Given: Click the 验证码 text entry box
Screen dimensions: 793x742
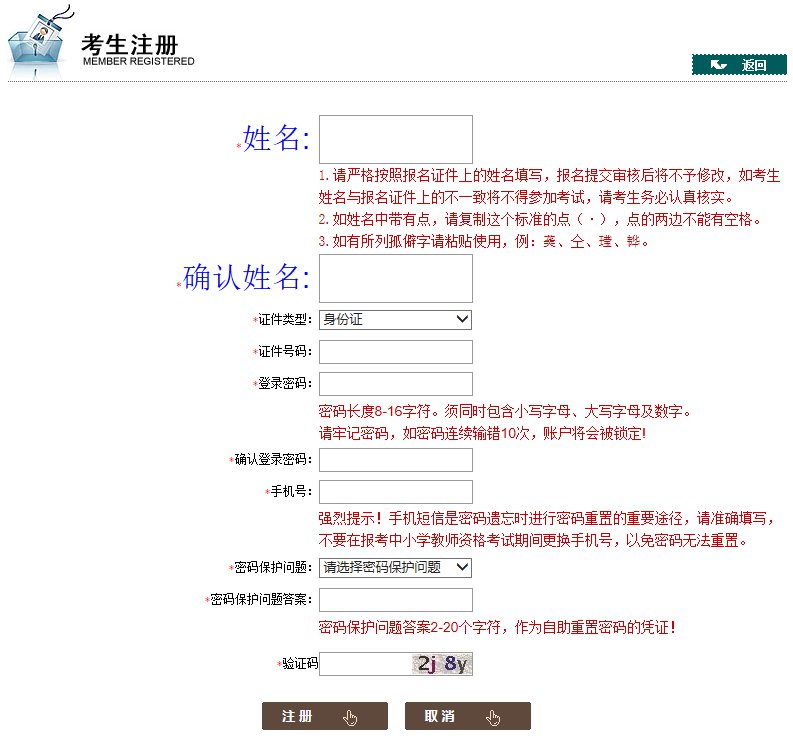Looking at the screenshot, I should (365, 663).
